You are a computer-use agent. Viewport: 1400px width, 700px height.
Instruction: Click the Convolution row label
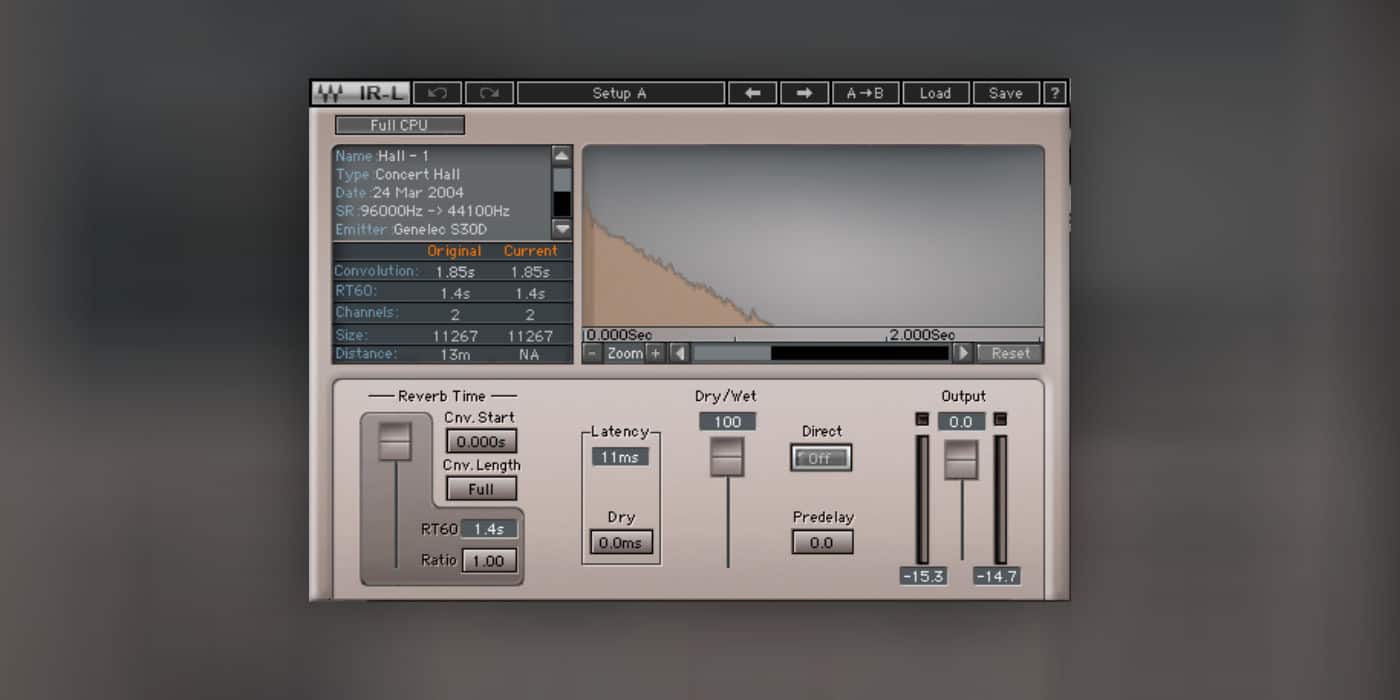(376, 271)
